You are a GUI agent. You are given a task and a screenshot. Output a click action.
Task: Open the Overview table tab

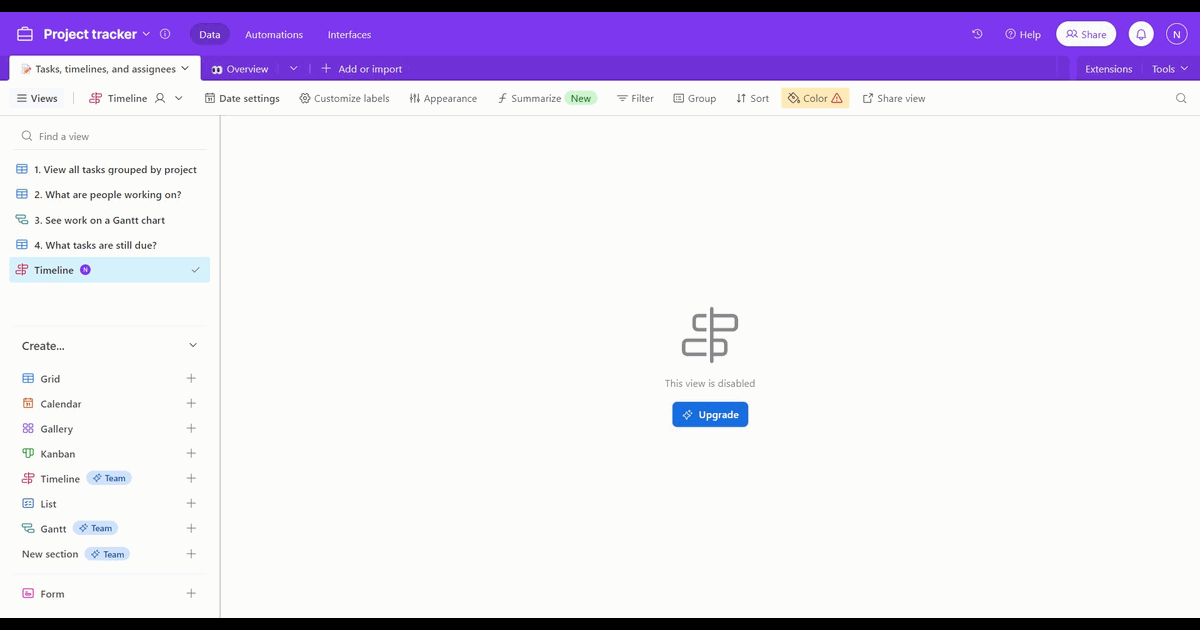point(240,69)
